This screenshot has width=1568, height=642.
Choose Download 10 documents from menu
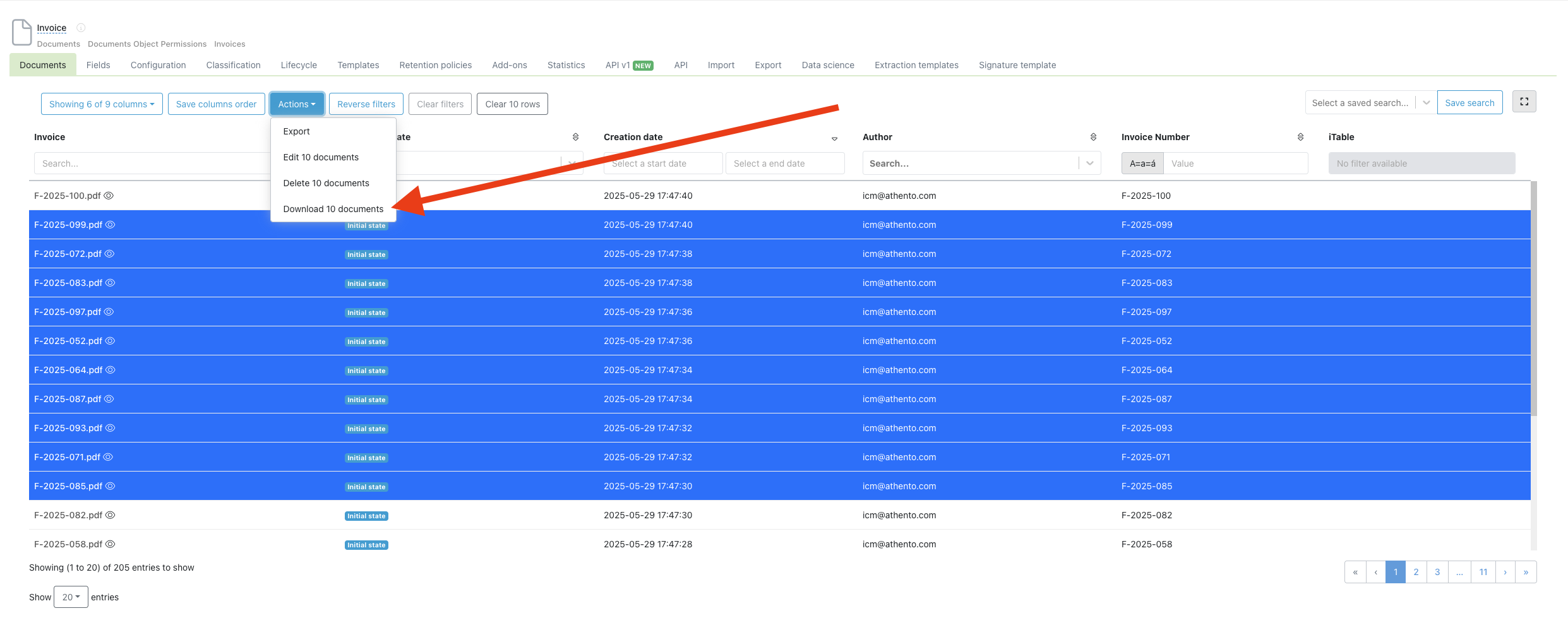333,209
